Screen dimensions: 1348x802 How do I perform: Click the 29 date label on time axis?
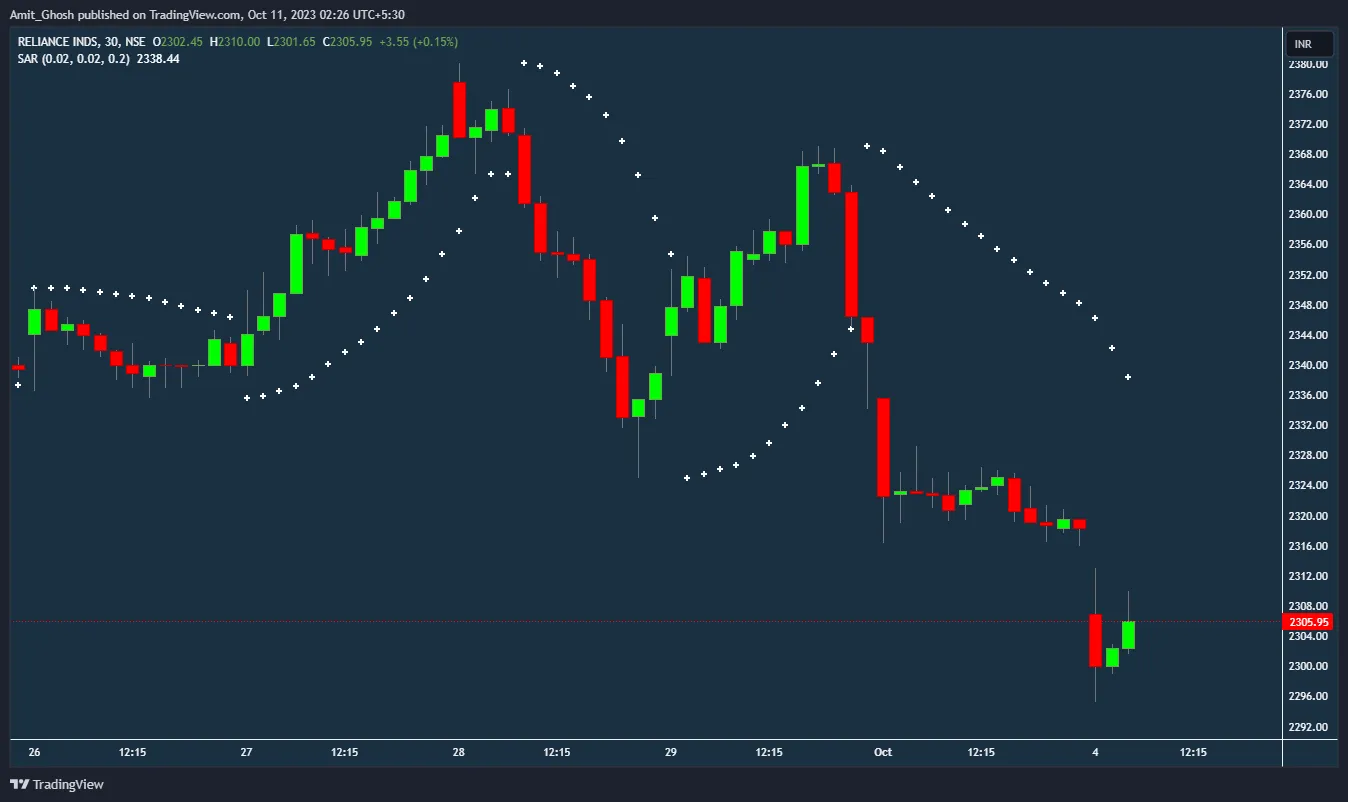click(670, 752)
